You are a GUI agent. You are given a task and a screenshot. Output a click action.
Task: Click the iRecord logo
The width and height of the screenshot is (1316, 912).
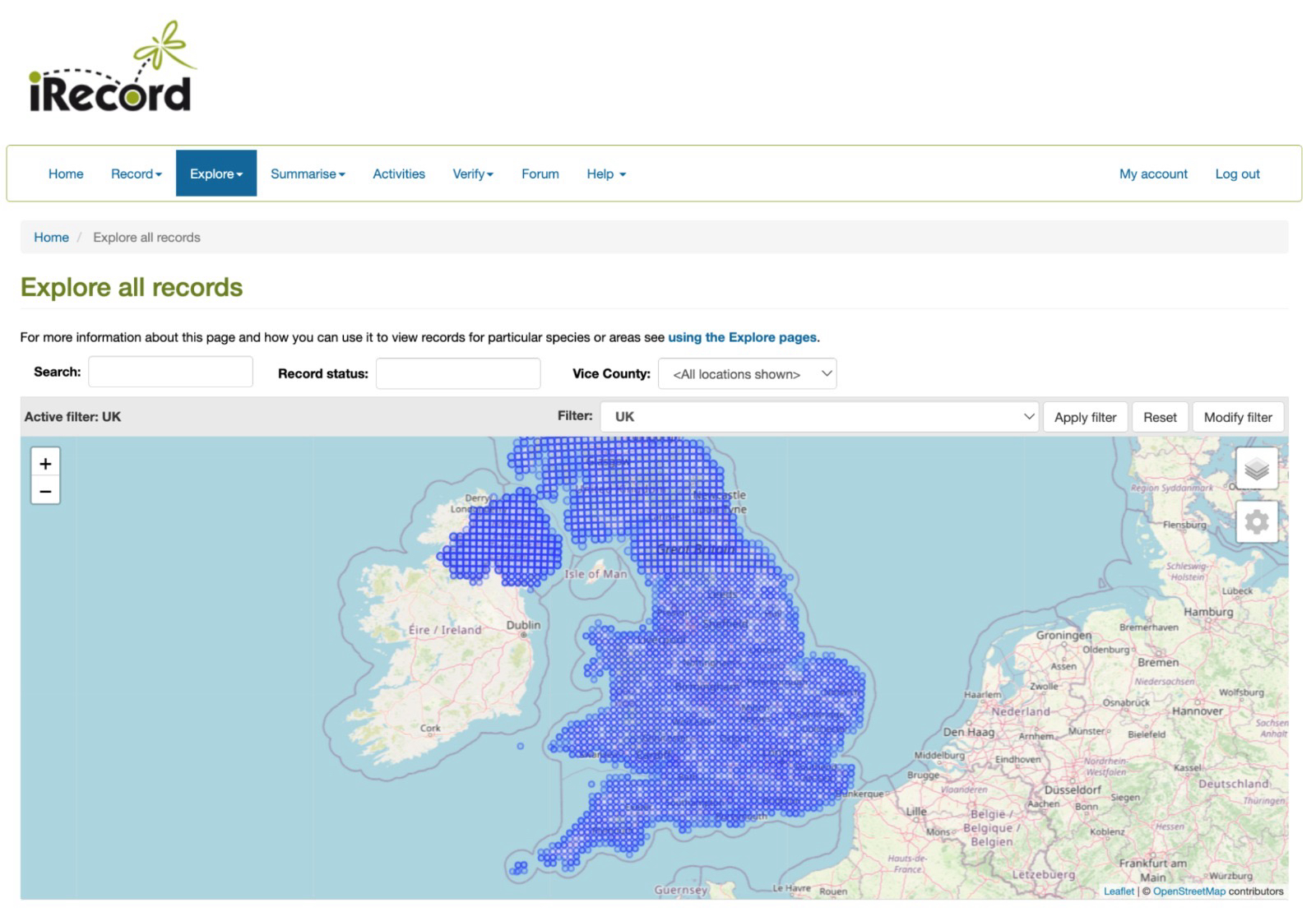click(111, 69)
